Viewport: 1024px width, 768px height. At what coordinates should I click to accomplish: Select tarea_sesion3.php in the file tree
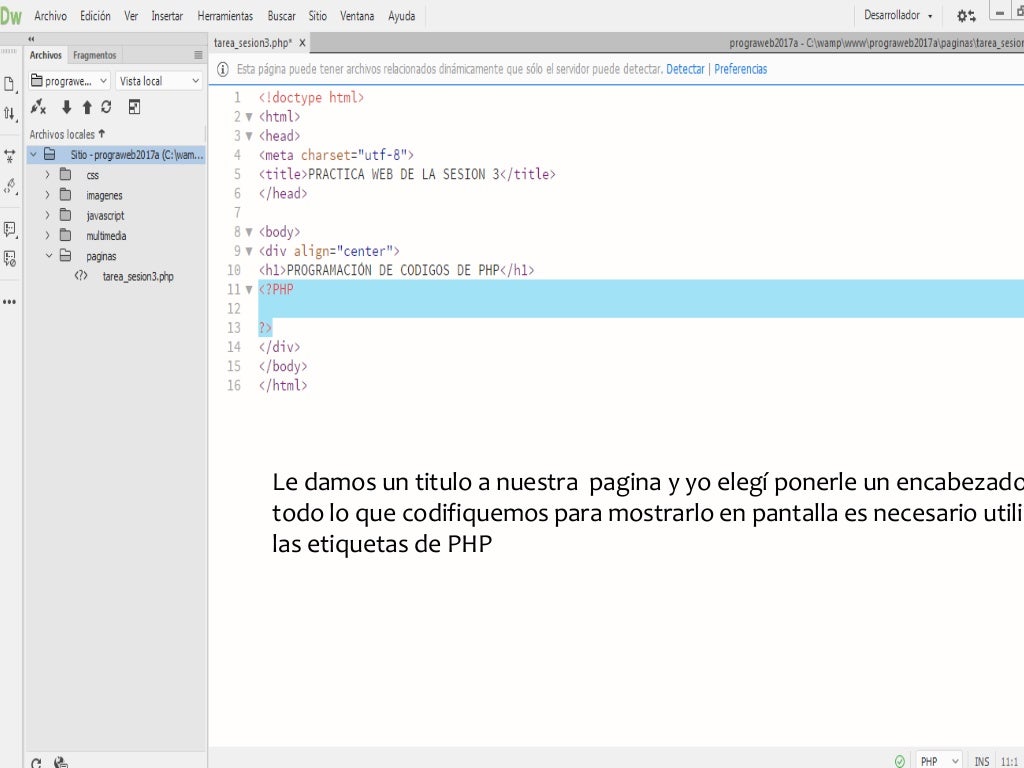(x=137, y=277)
